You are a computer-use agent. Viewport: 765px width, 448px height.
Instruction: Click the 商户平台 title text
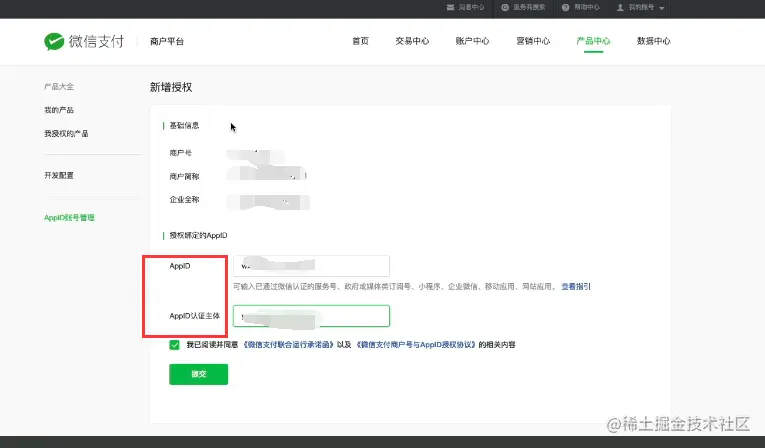tap(167, 41)
